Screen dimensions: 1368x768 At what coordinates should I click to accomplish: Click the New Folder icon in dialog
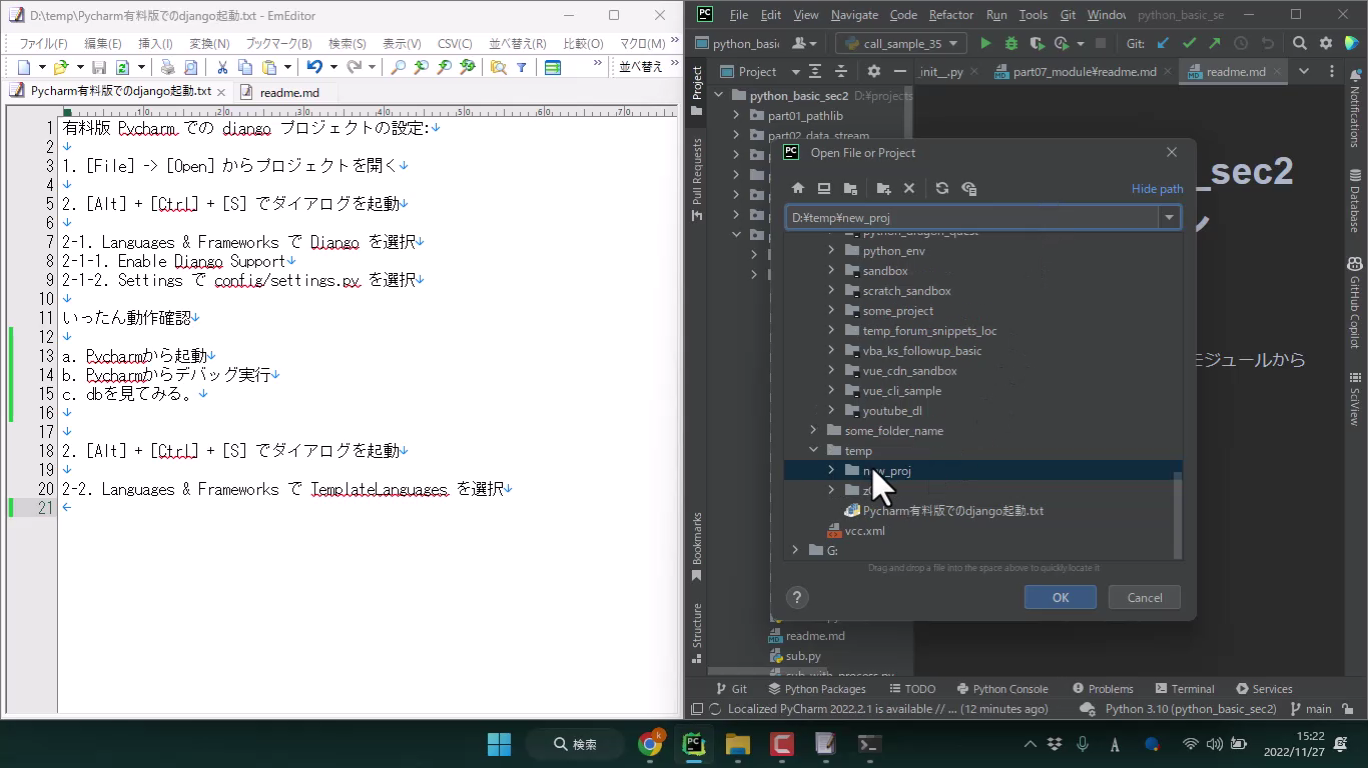click(x=883, y=188)
